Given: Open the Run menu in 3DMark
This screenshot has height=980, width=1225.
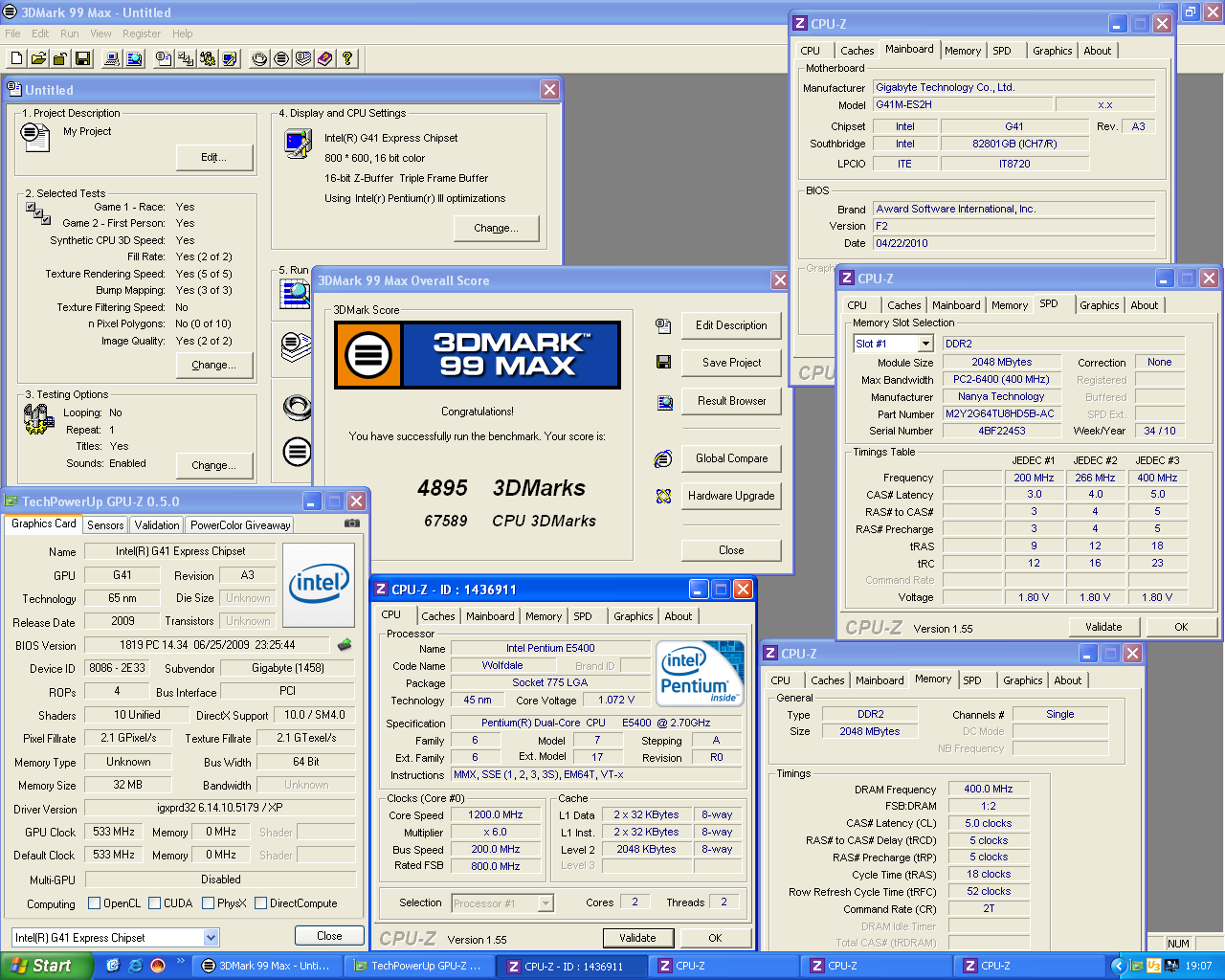Looking at the screenshot, I should coord(69,33).
